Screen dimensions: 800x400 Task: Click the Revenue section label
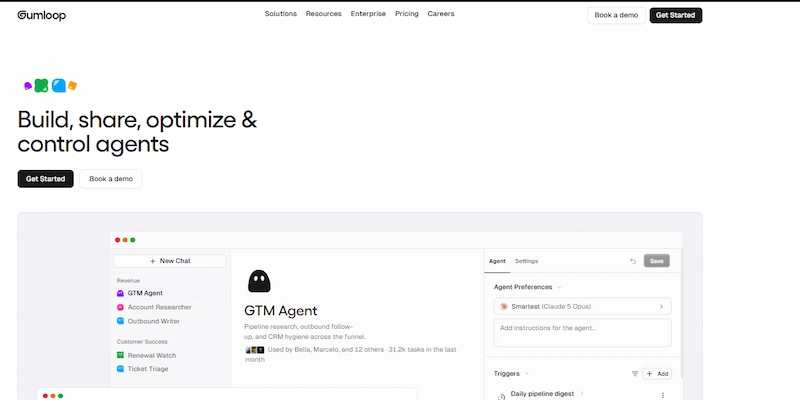coord(128,281)
